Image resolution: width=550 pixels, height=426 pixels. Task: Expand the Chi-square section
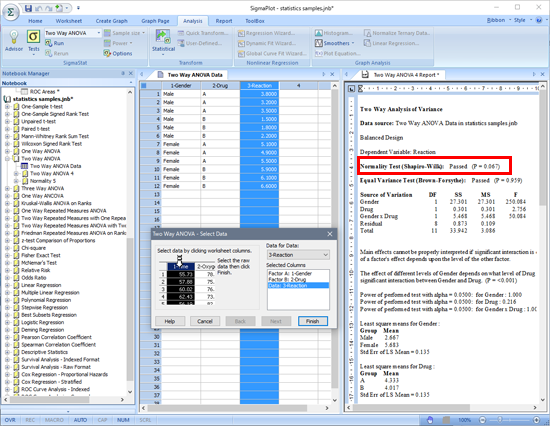(x=7, y=248)
